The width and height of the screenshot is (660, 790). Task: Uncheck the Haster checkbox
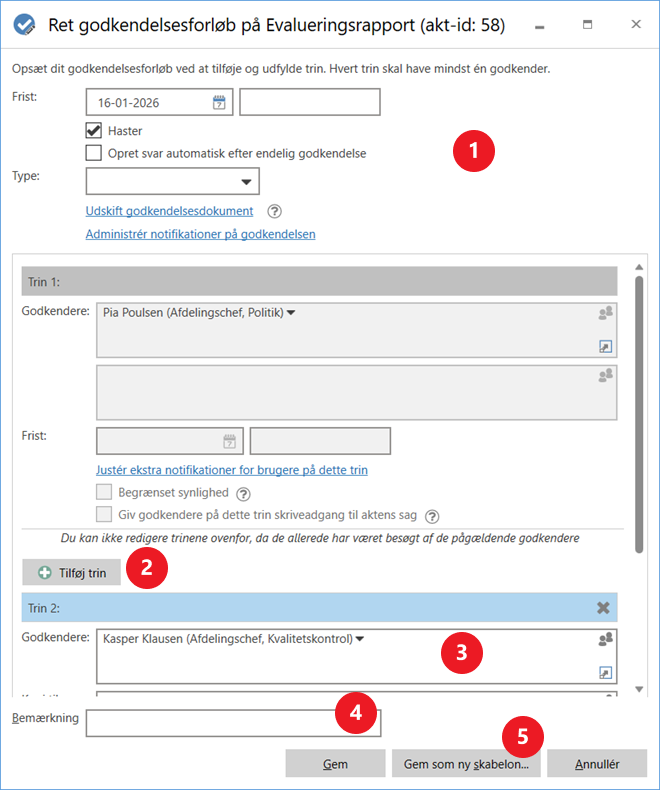point(94,131)
